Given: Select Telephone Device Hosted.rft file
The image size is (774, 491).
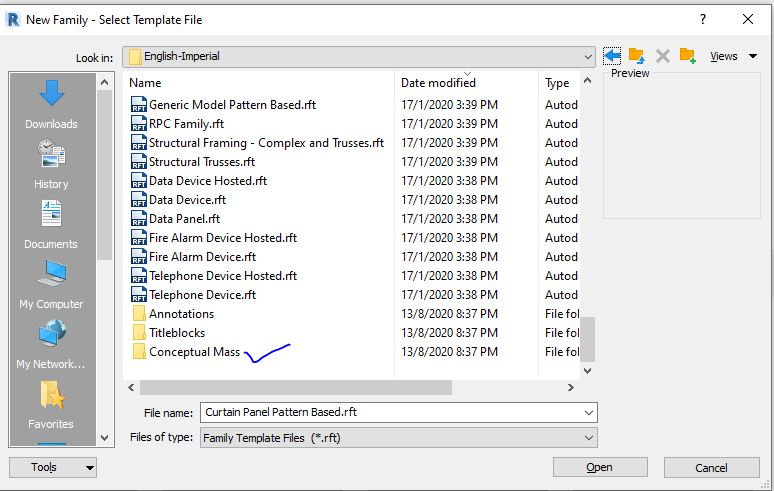Looking at the screenshot, I should 223,275.
